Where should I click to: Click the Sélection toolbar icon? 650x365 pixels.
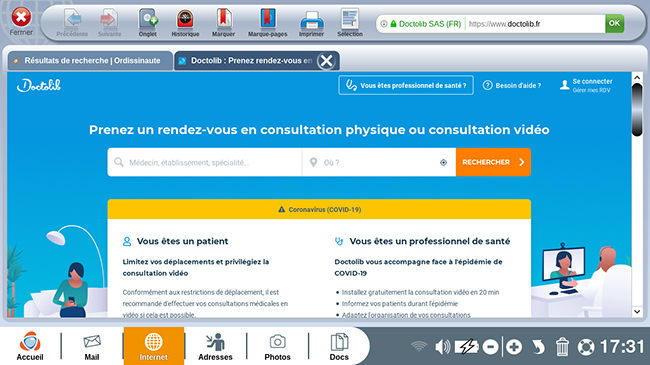coord(349,23)
